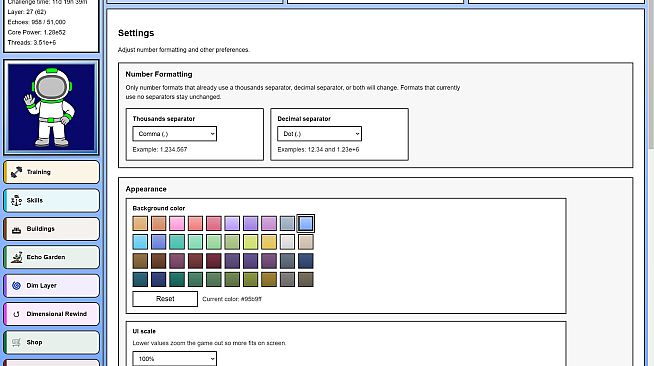Screen dimensions: 654x366
Task: Click the astronaut avatar picture
Action: pos(51,107)
